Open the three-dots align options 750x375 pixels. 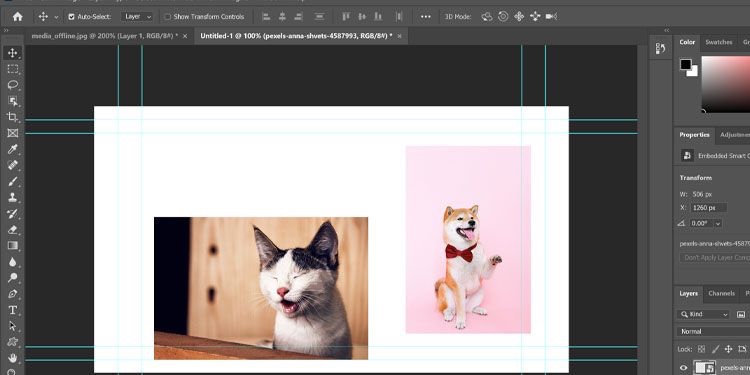[x=426, y=17]
